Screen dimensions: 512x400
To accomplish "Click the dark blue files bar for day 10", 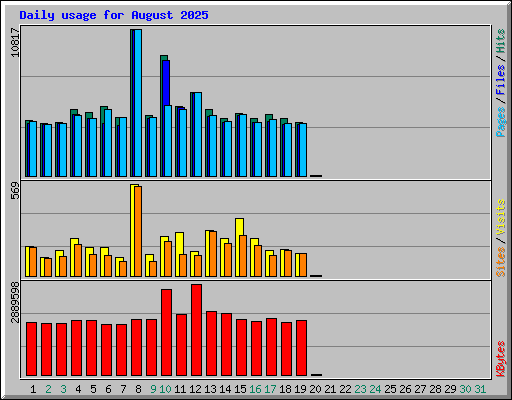I will click(166, 83).
